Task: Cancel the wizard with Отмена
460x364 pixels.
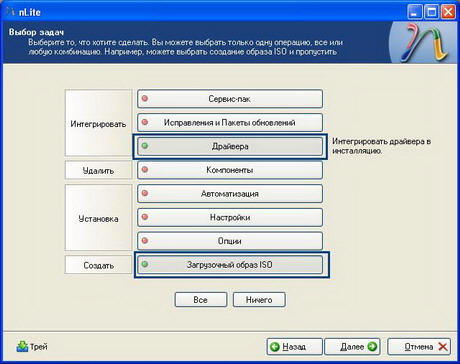Action: 419,347
